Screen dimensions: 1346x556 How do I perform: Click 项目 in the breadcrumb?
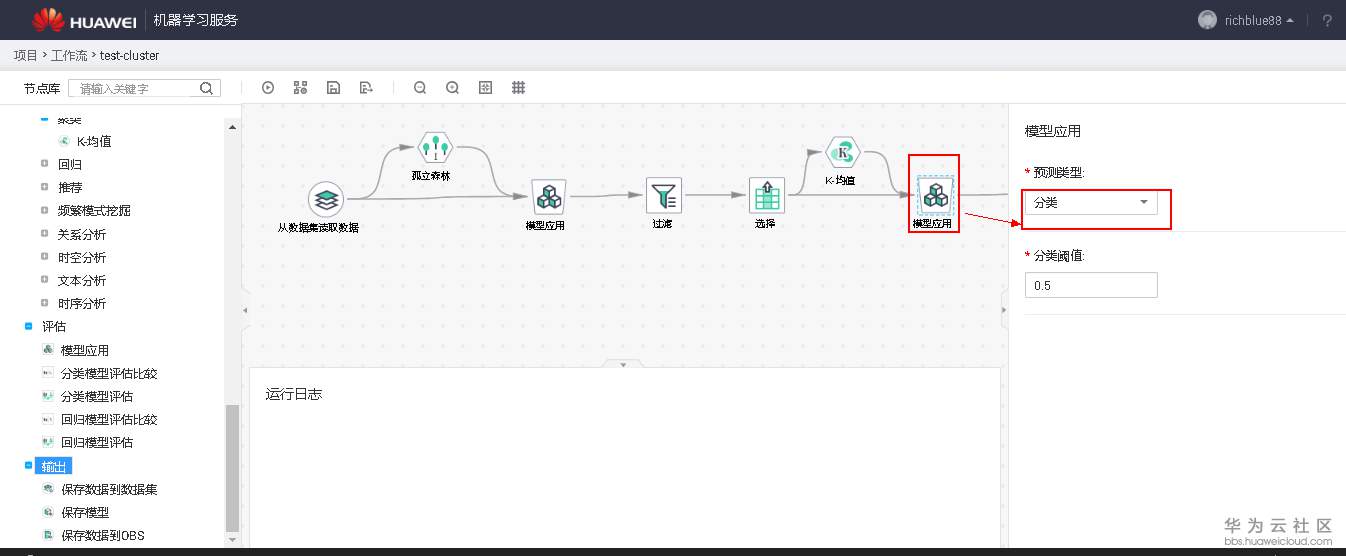click(25, 55)
